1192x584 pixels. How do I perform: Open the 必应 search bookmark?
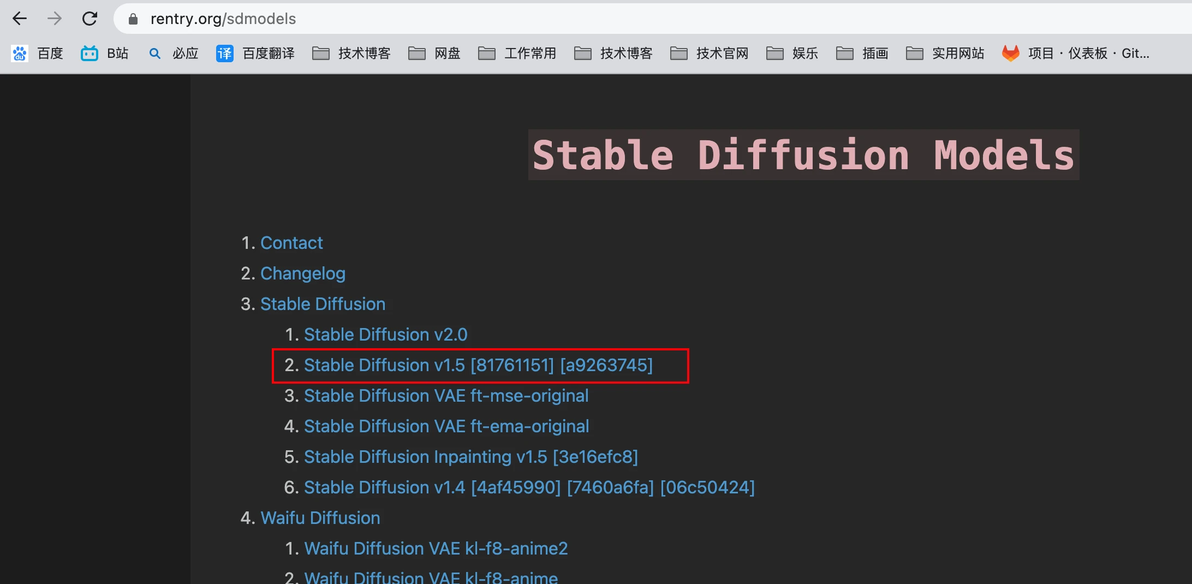coord(173,53)
